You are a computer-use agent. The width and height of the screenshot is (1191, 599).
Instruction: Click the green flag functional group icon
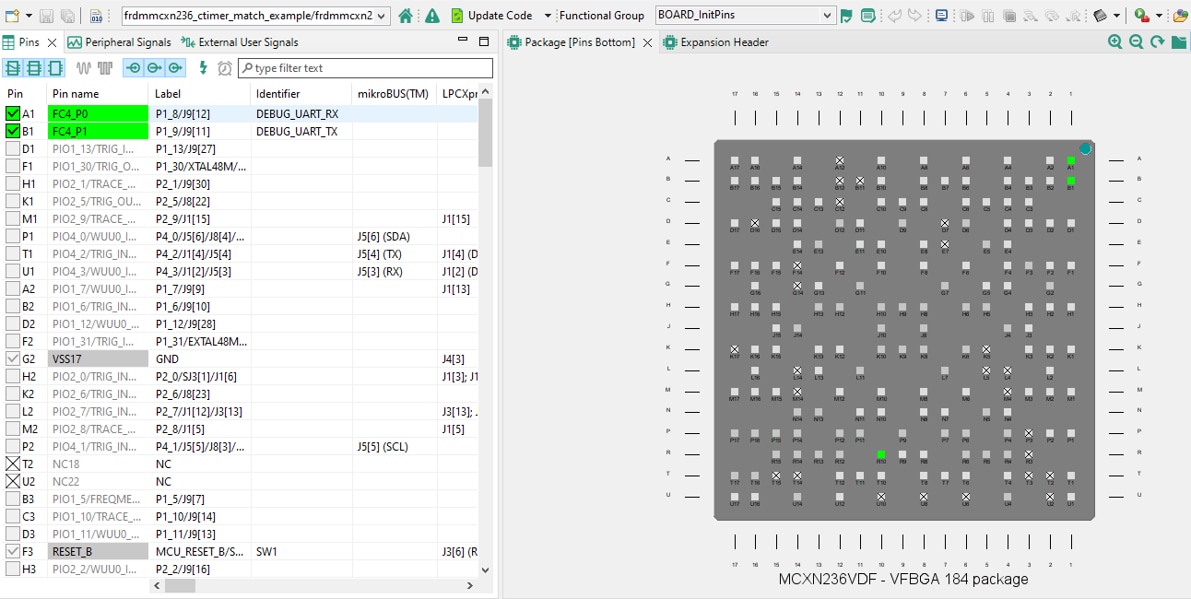(847, 16)
